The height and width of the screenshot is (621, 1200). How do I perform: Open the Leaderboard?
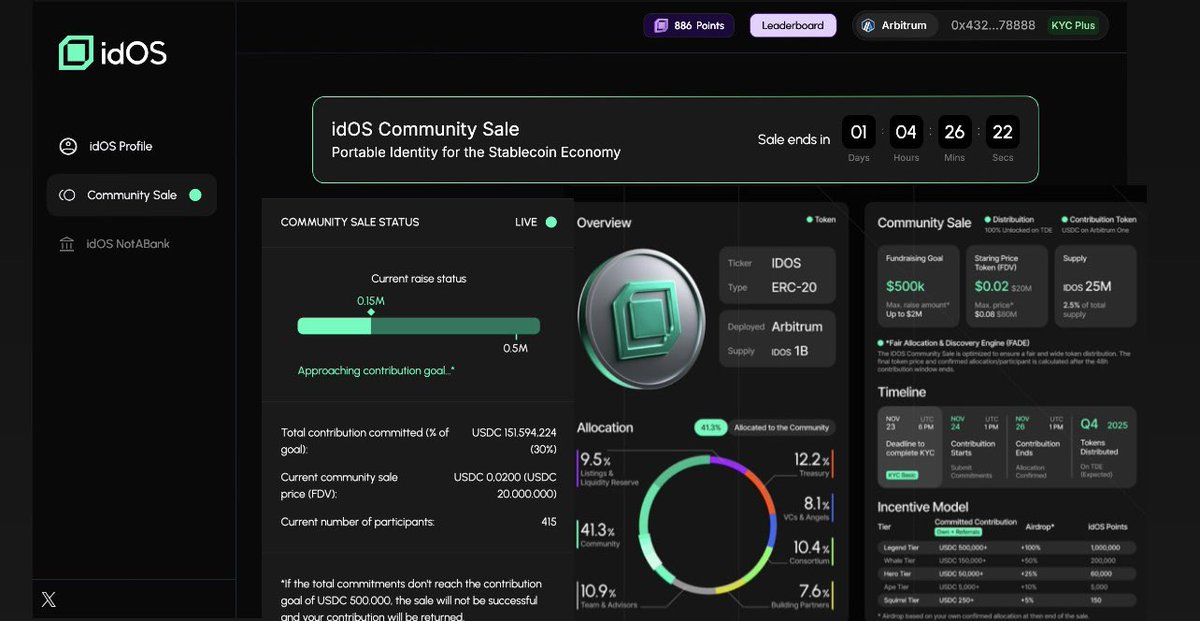point(792,25)
